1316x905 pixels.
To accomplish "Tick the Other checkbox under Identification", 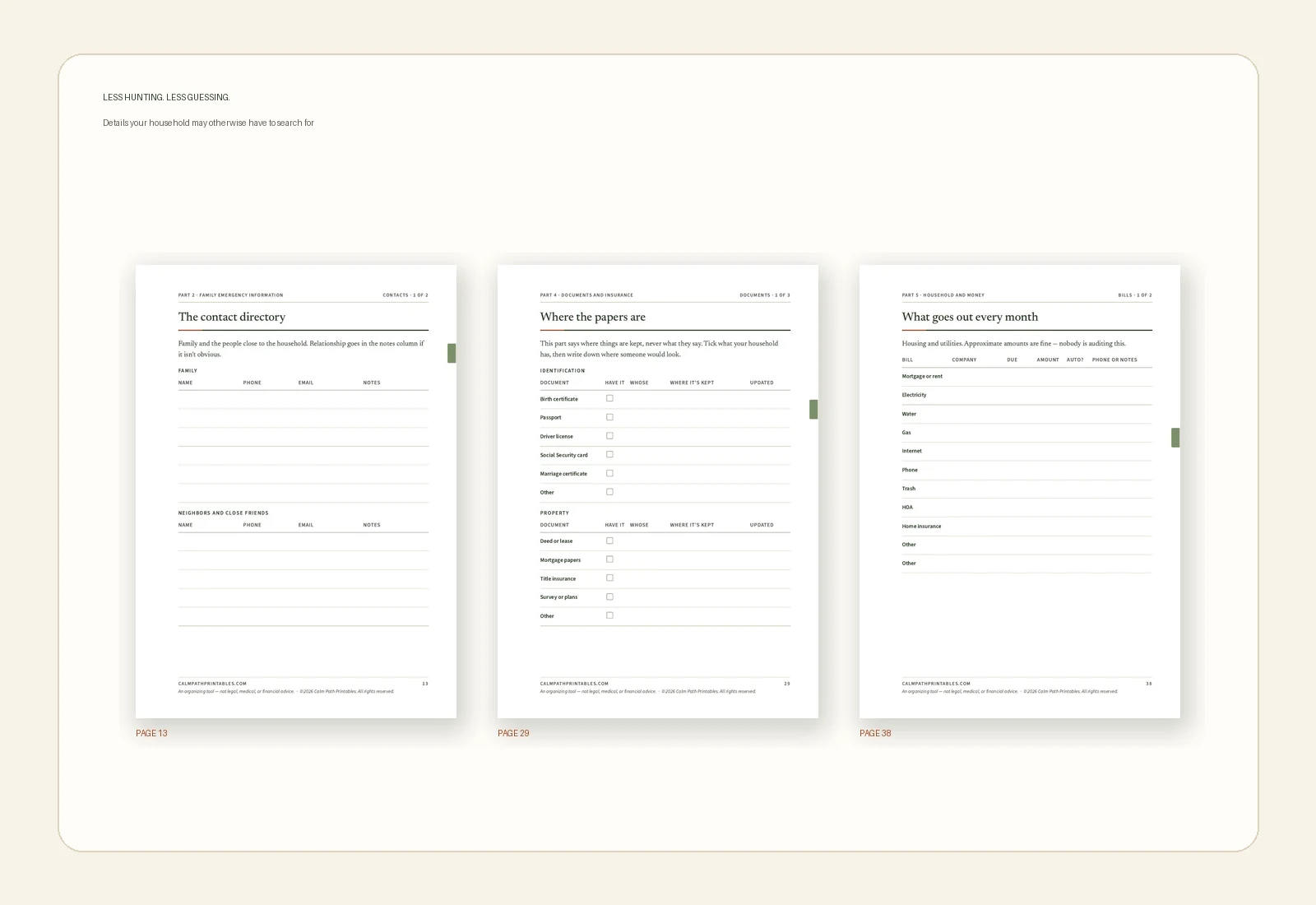I will coord(609,492).
